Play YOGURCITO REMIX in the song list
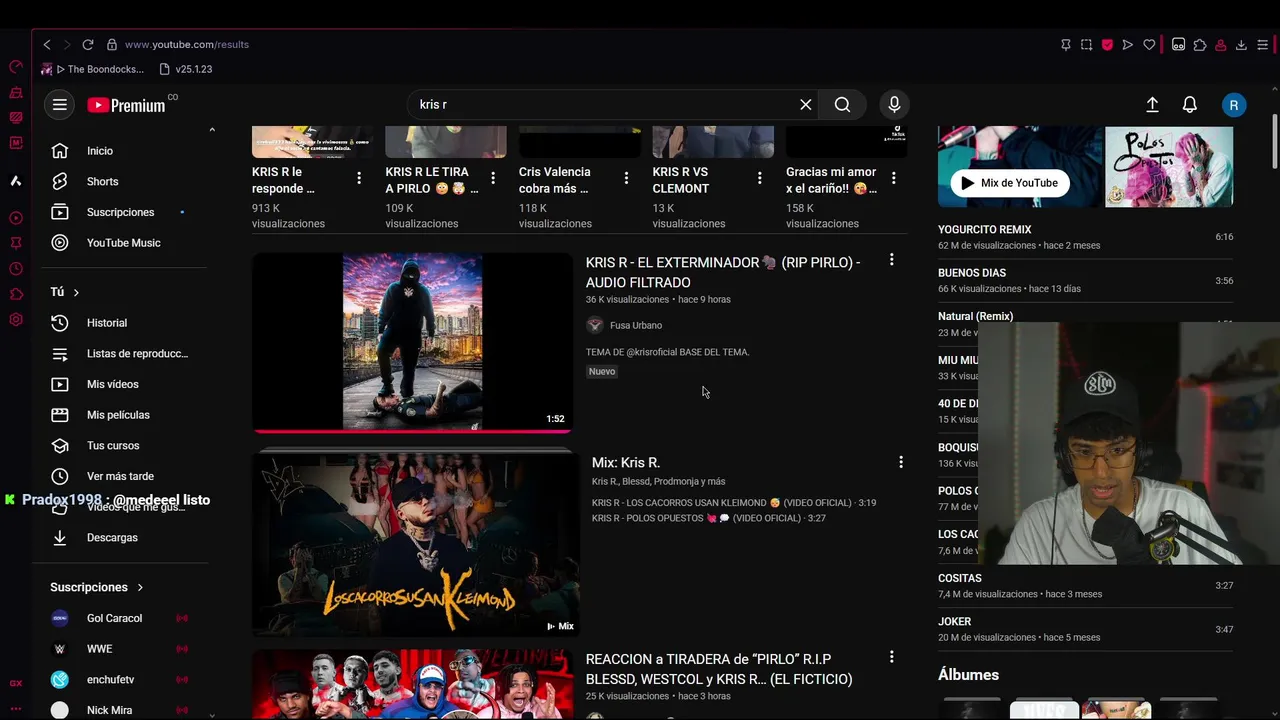1280x720 pixels. pos(1085,237)
